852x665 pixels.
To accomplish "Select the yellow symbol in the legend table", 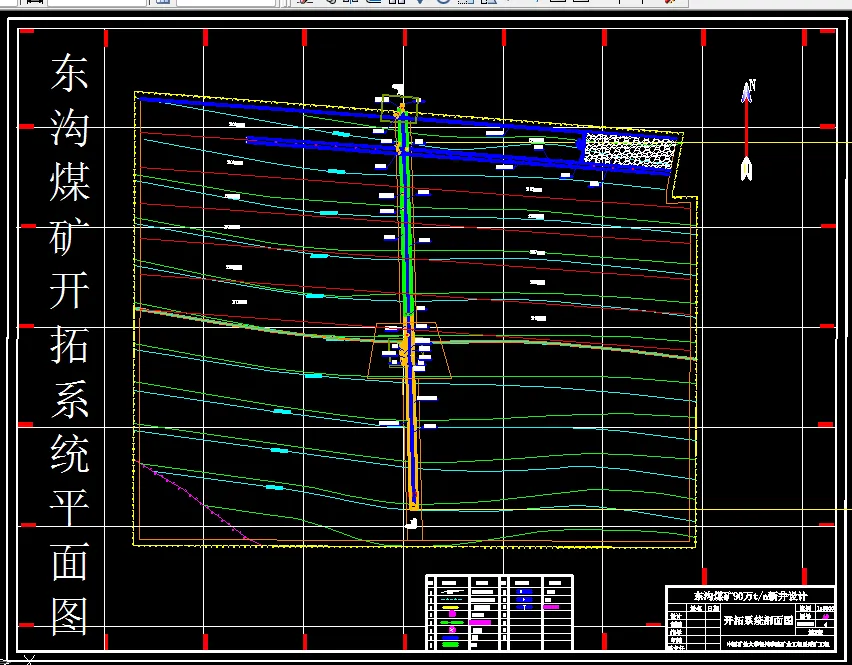I will click(x=450, y=607).
